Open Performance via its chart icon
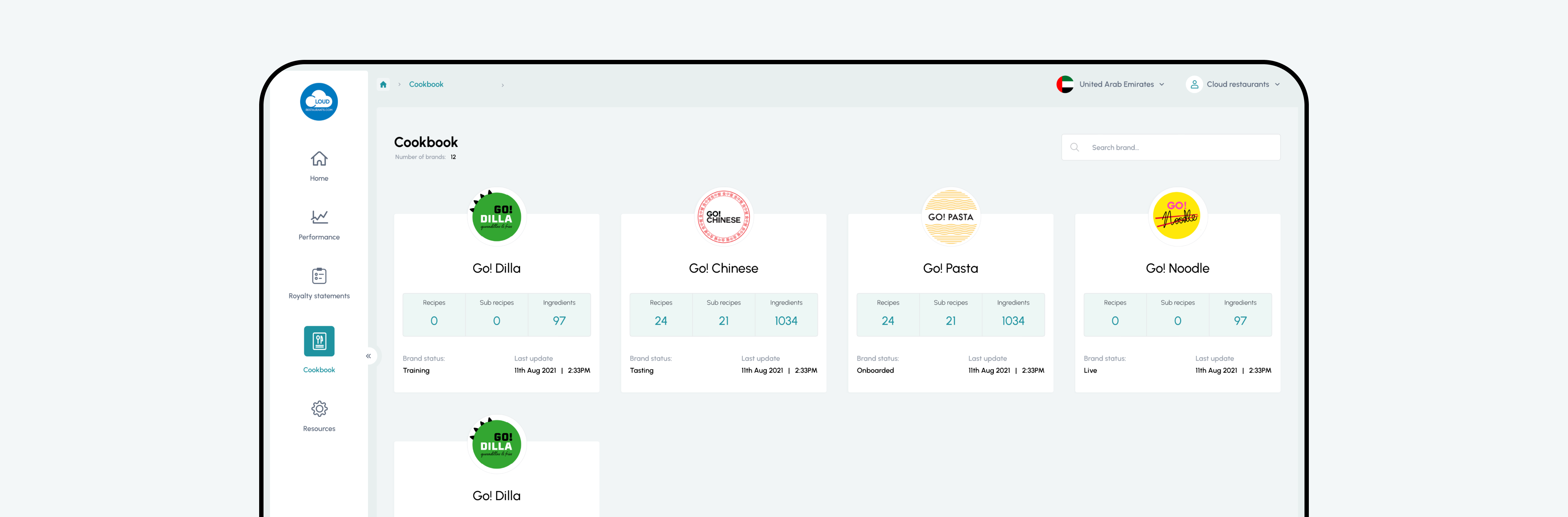Screen dimensions: 1568x517 319,217
